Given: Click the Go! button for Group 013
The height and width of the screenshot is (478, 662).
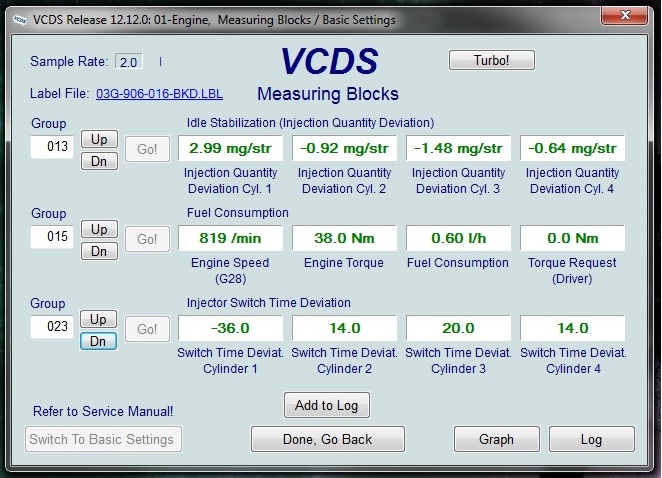Looking at the screenshot, I should tap(147, 149).
